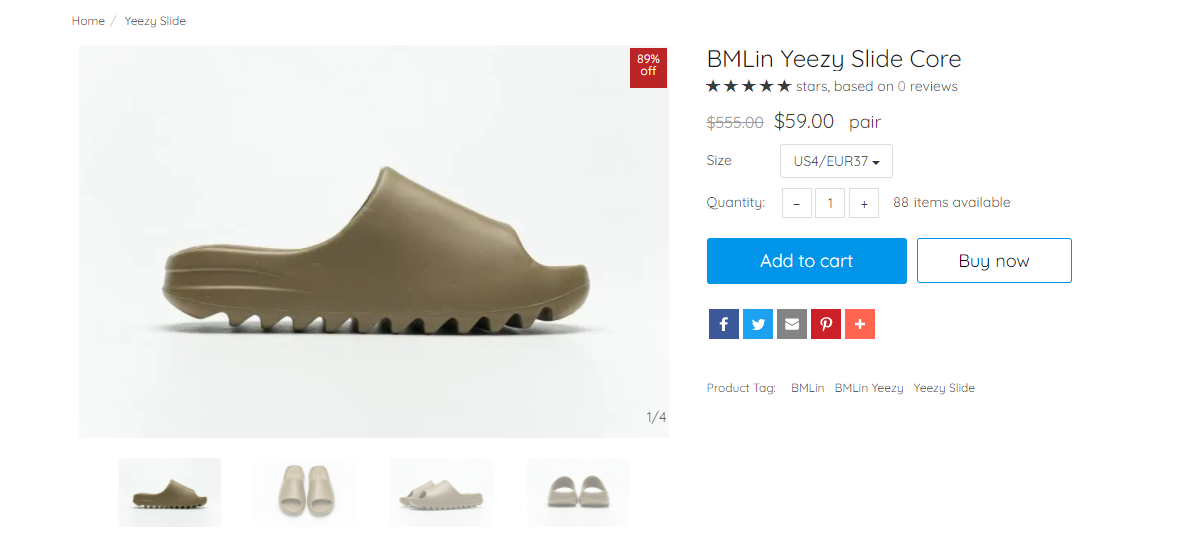
Task: Click the Buy now button
Action: tap(994, 261)
